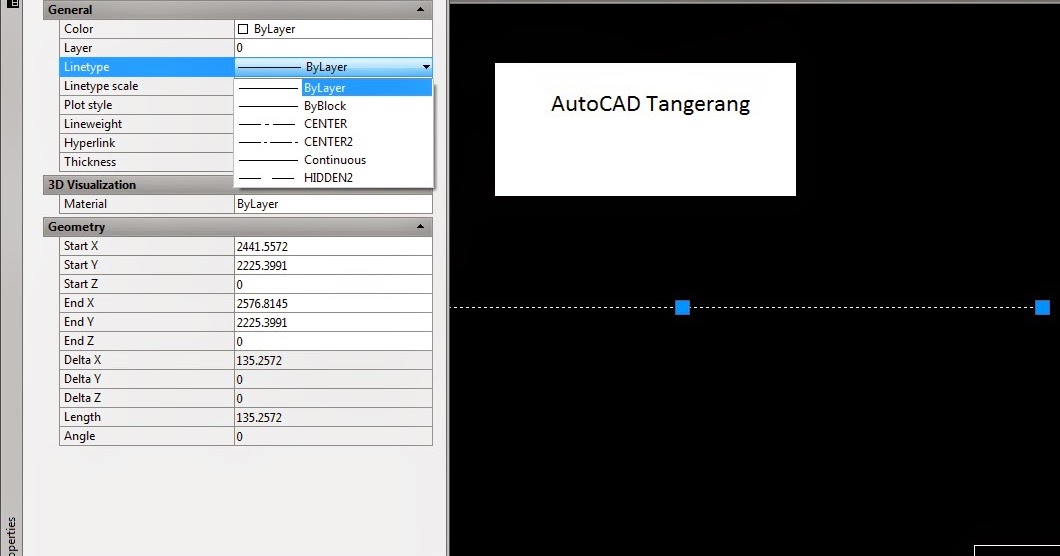This screenshot has width=1060, height=556.
Task: Click the Properties palette title bar
Action: [11, 278]
